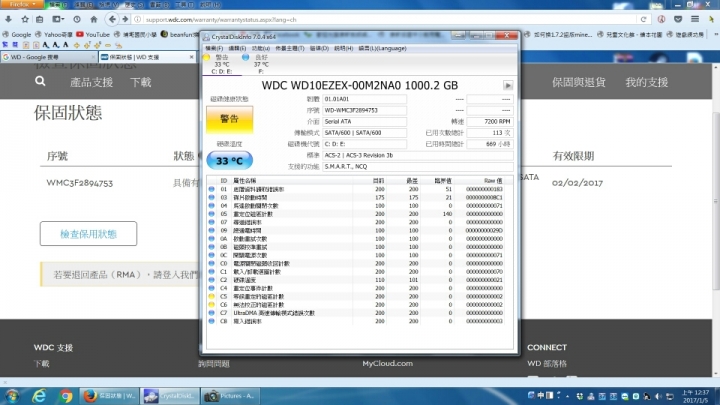Open the beanfun bookmark

point(180,34)
